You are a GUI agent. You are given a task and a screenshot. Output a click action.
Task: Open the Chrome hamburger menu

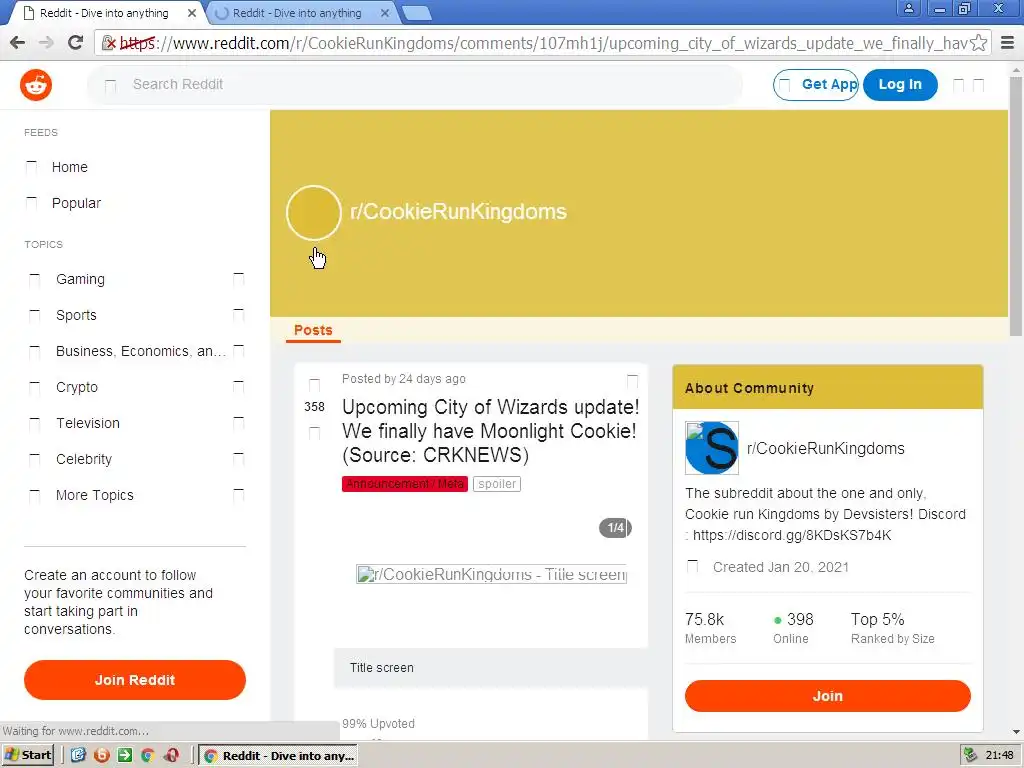(1007, 43)
